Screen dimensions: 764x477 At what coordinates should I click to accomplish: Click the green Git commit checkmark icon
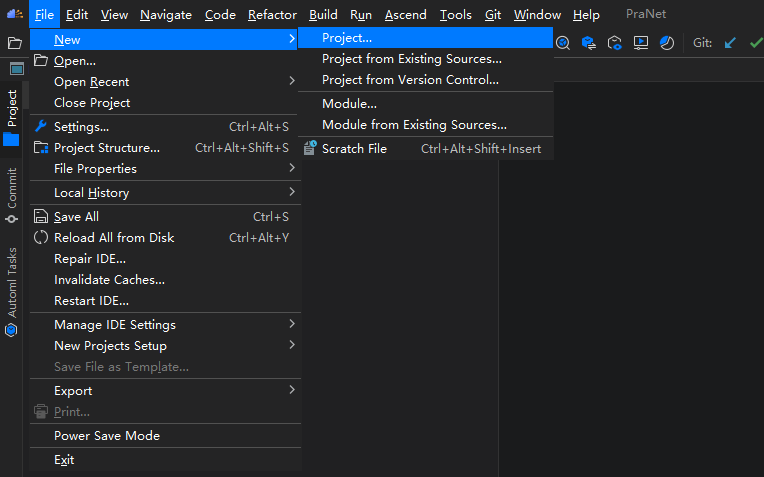(755, 43)
